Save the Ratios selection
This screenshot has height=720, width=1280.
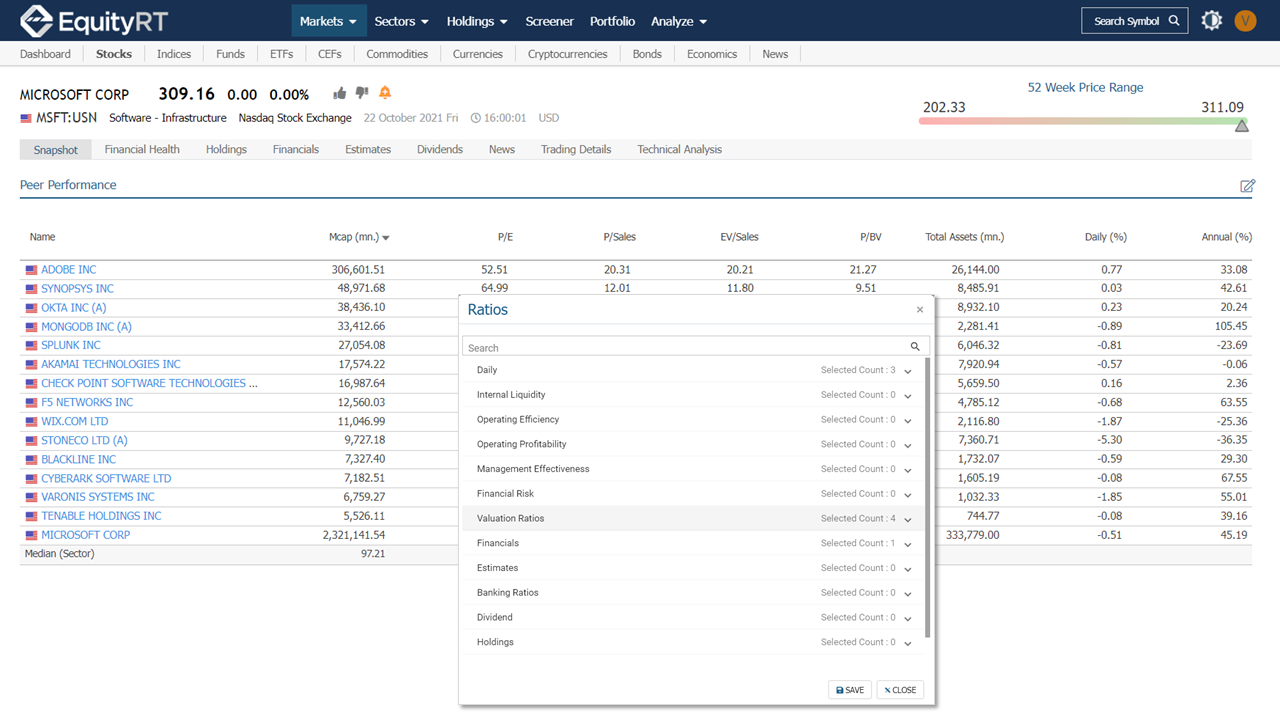(850, 690)
